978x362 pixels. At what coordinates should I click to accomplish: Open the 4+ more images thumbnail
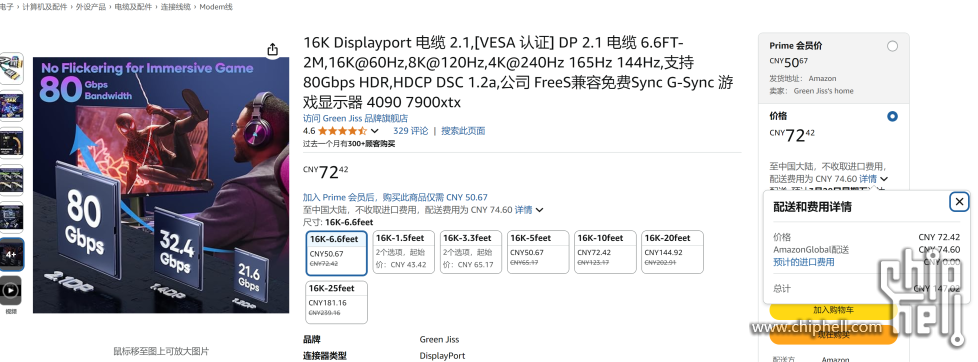[11, 255]
